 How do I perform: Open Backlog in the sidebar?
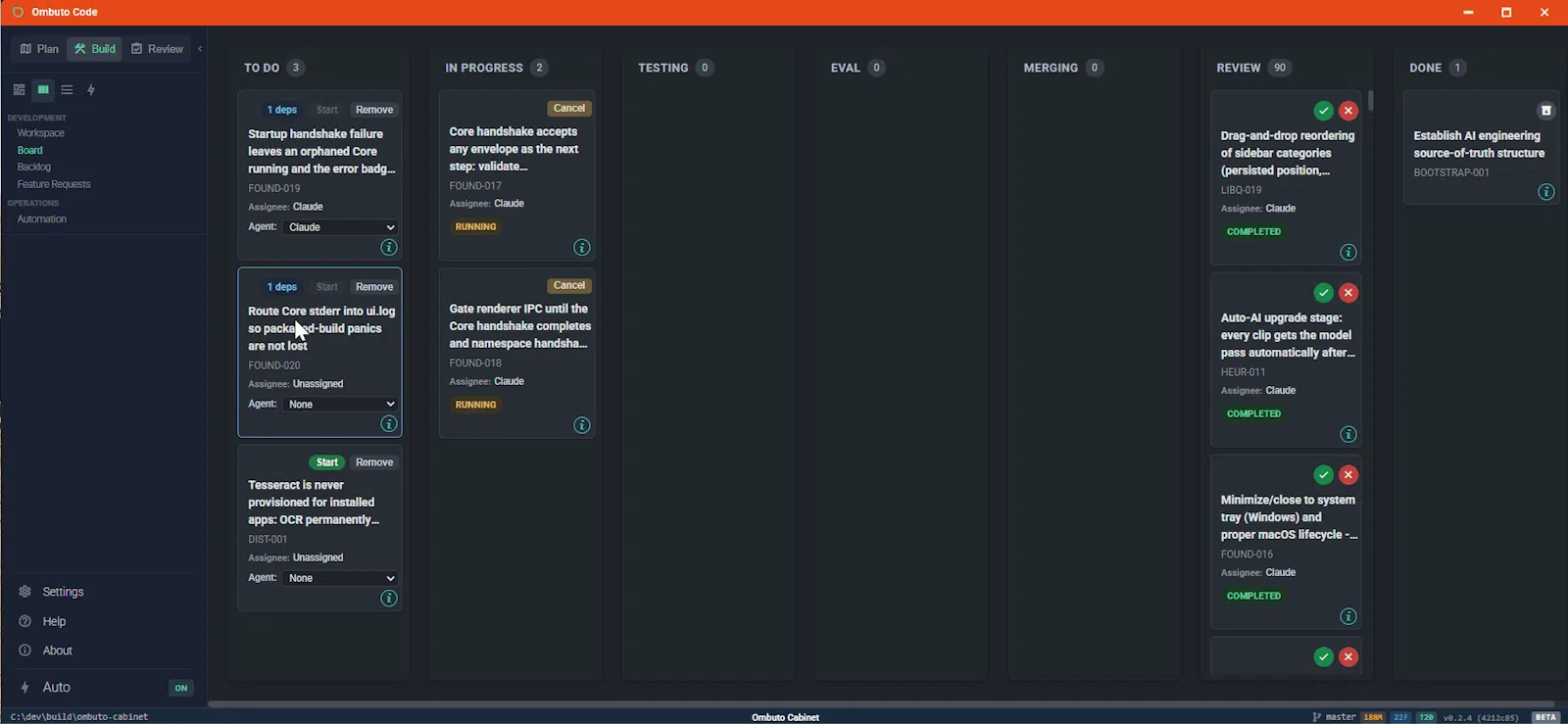pos(34,168)
